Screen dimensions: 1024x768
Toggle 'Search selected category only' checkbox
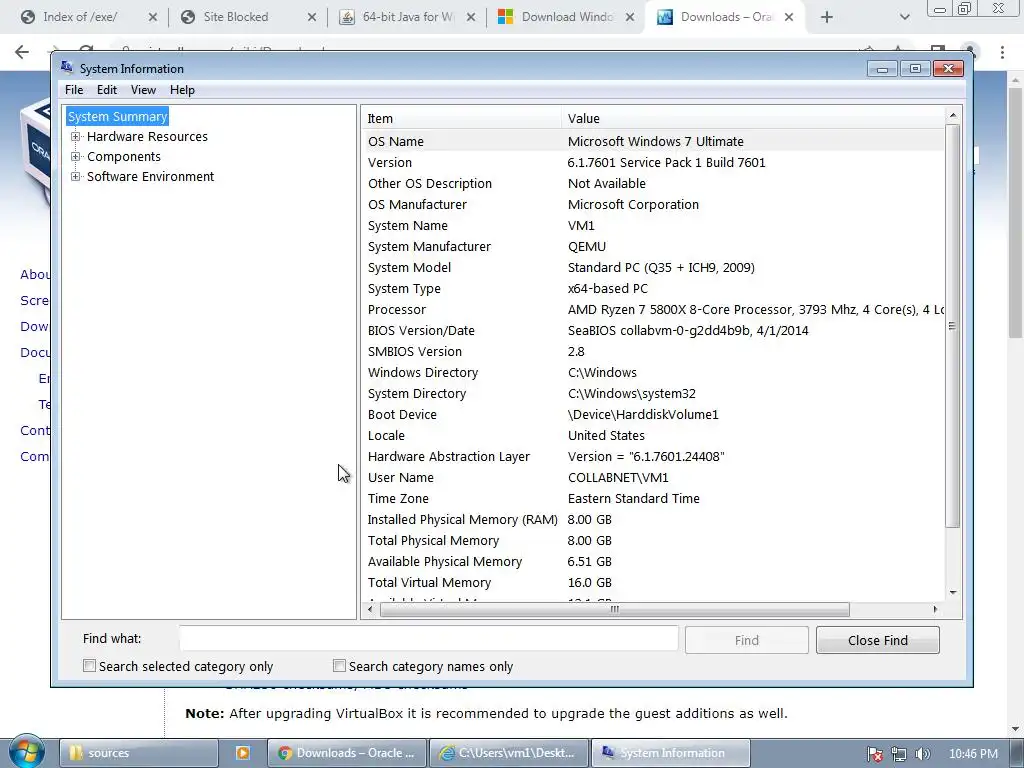[x=89, y=665]
